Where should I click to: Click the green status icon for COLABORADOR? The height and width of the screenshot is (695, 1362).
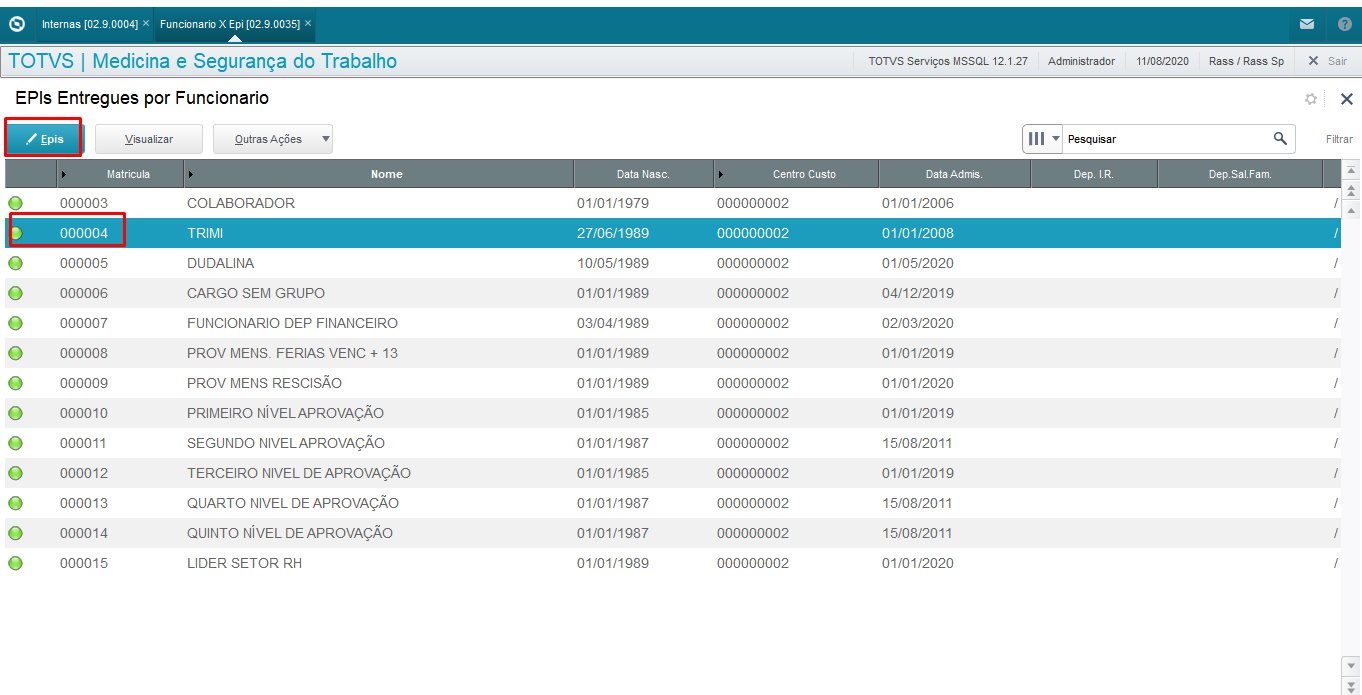pyautogui.click(x=15, y=203)
